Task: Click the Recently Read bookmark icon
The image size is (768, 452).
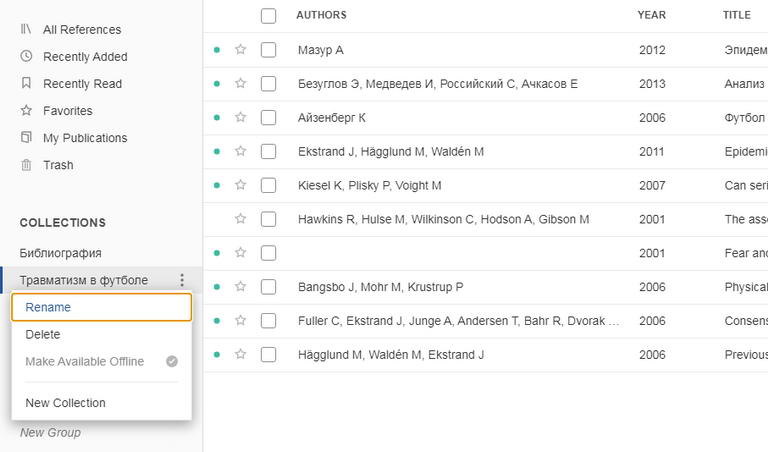Action: (x=26, y=83)
